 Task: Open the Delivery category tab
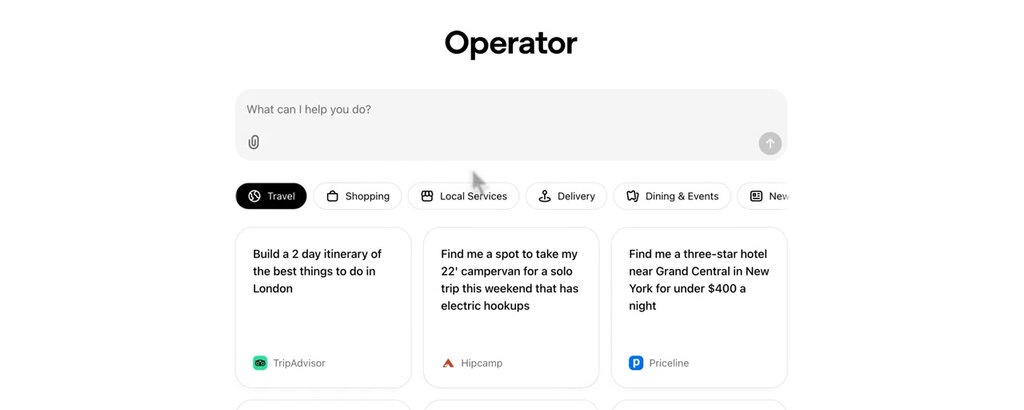[566, 196]
